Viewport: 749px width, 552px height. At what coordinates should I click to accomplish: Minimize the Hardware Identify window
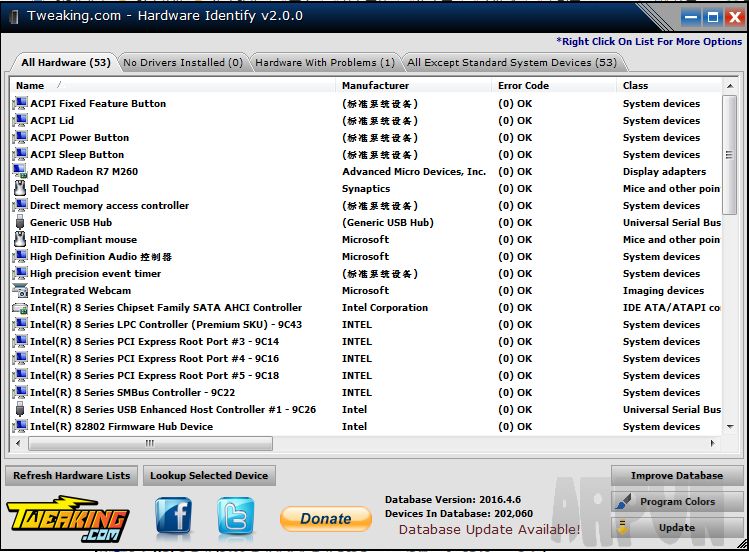click(x=691, y=18)
